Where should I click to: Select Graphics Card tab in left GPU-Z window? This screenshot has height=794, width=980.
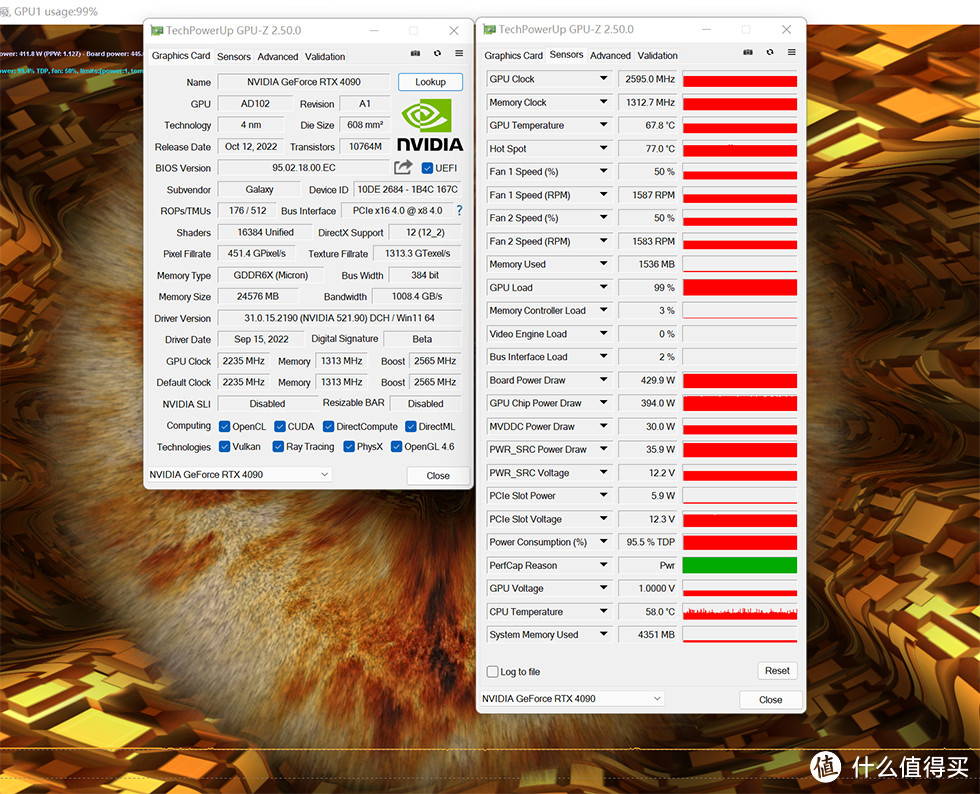[181, 56]
